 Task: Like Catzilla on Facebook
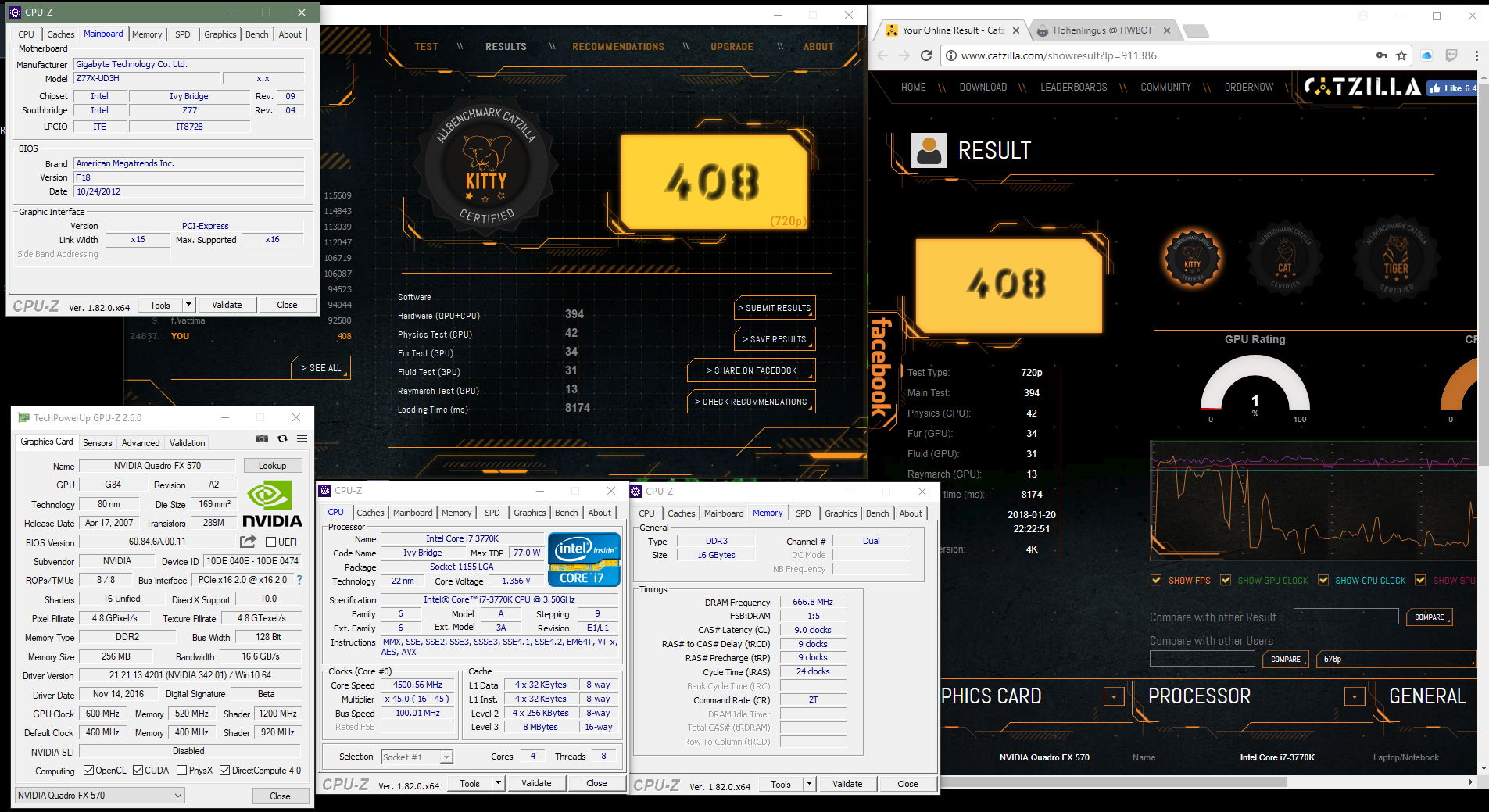pos(1451,88)
